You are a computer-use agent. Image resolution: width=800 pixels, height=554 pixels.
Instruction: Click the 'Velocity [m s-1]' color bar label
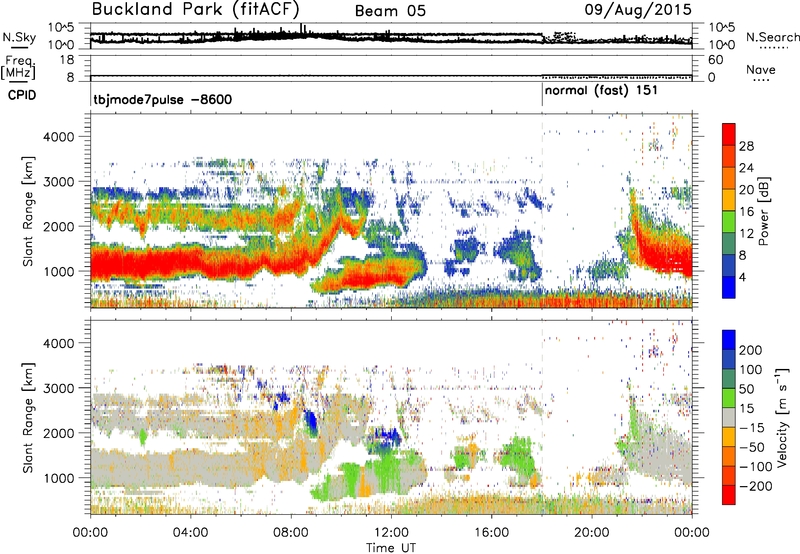click(x=783, y=417)
